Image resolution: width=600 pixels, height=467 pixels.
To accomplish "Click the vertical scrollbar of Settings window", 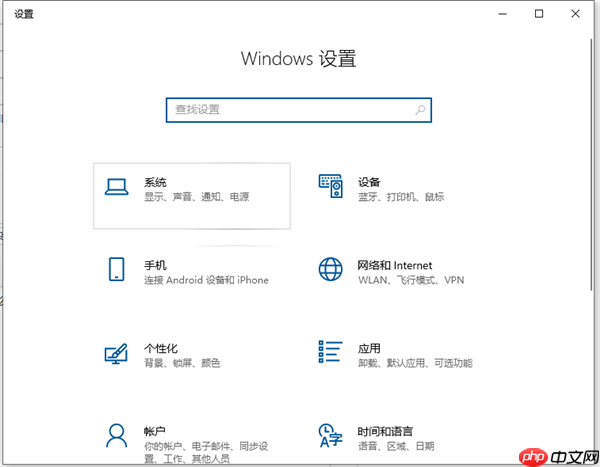I will pos(592,165).
